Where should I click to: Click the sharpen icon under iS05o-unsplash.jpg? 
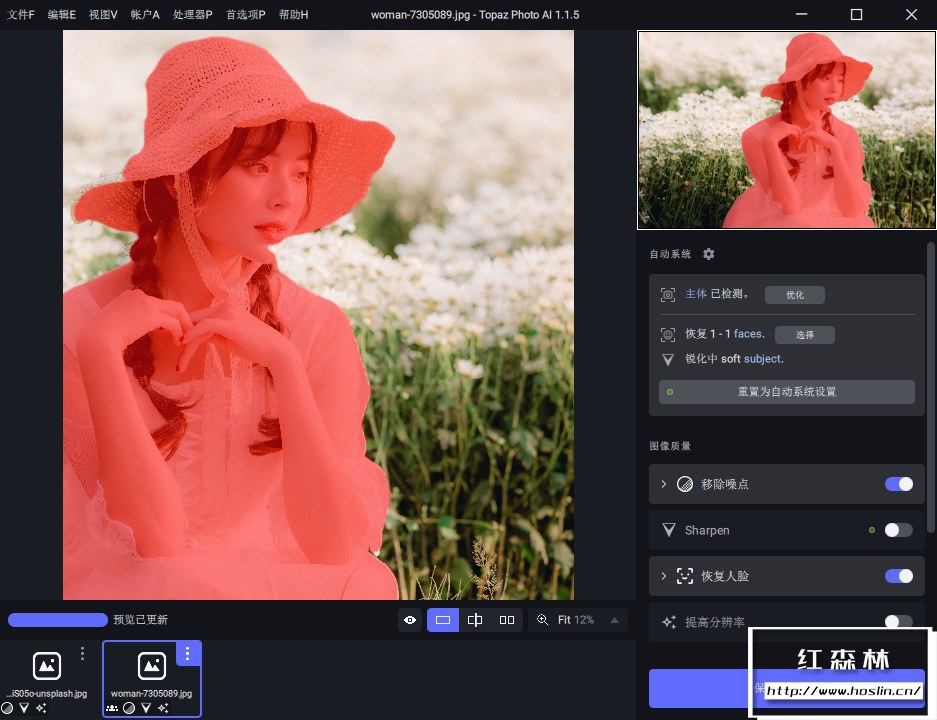pos(24,708)
